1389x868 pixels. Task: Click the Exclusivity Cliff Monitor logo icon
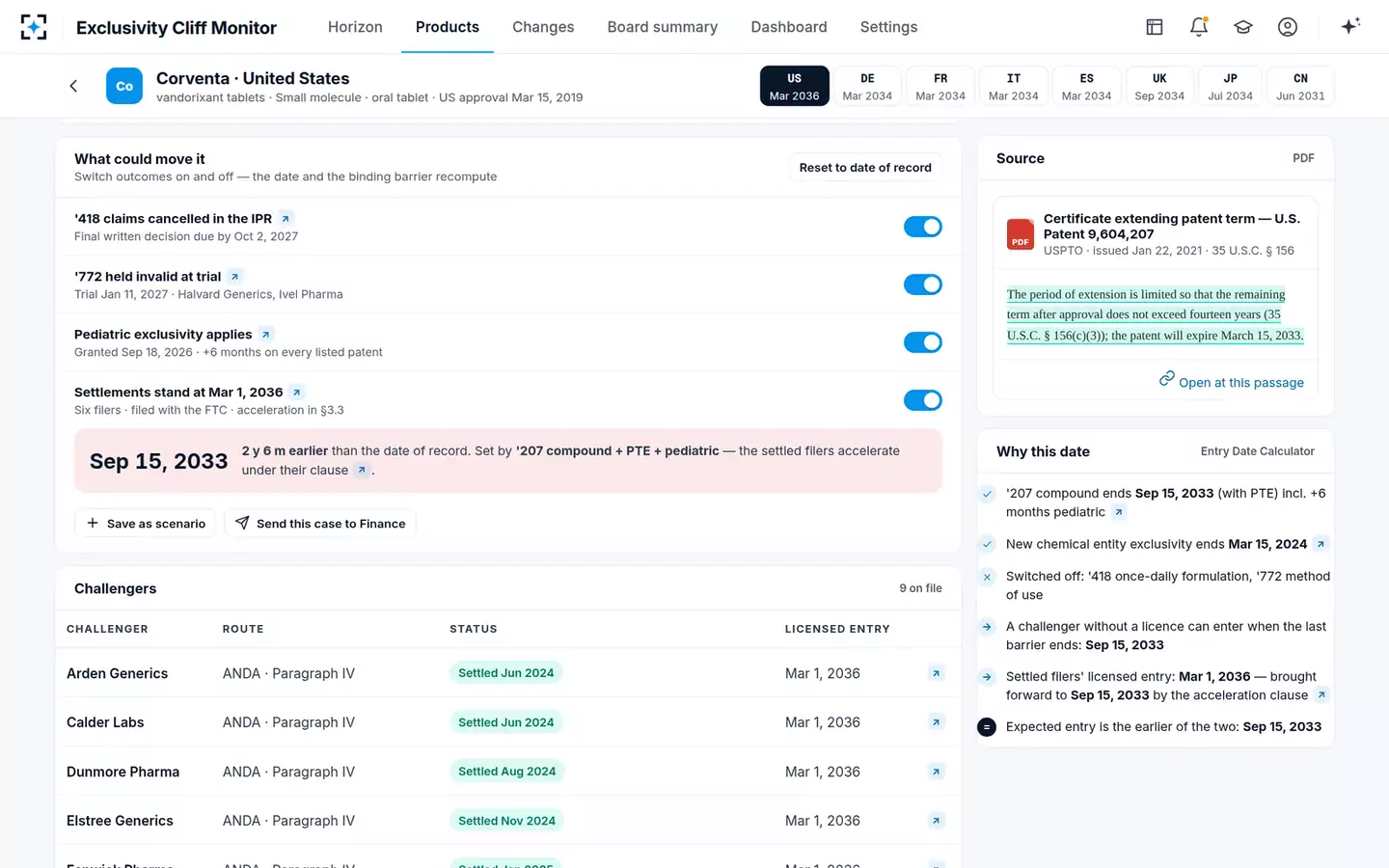[x=34, y=27]
